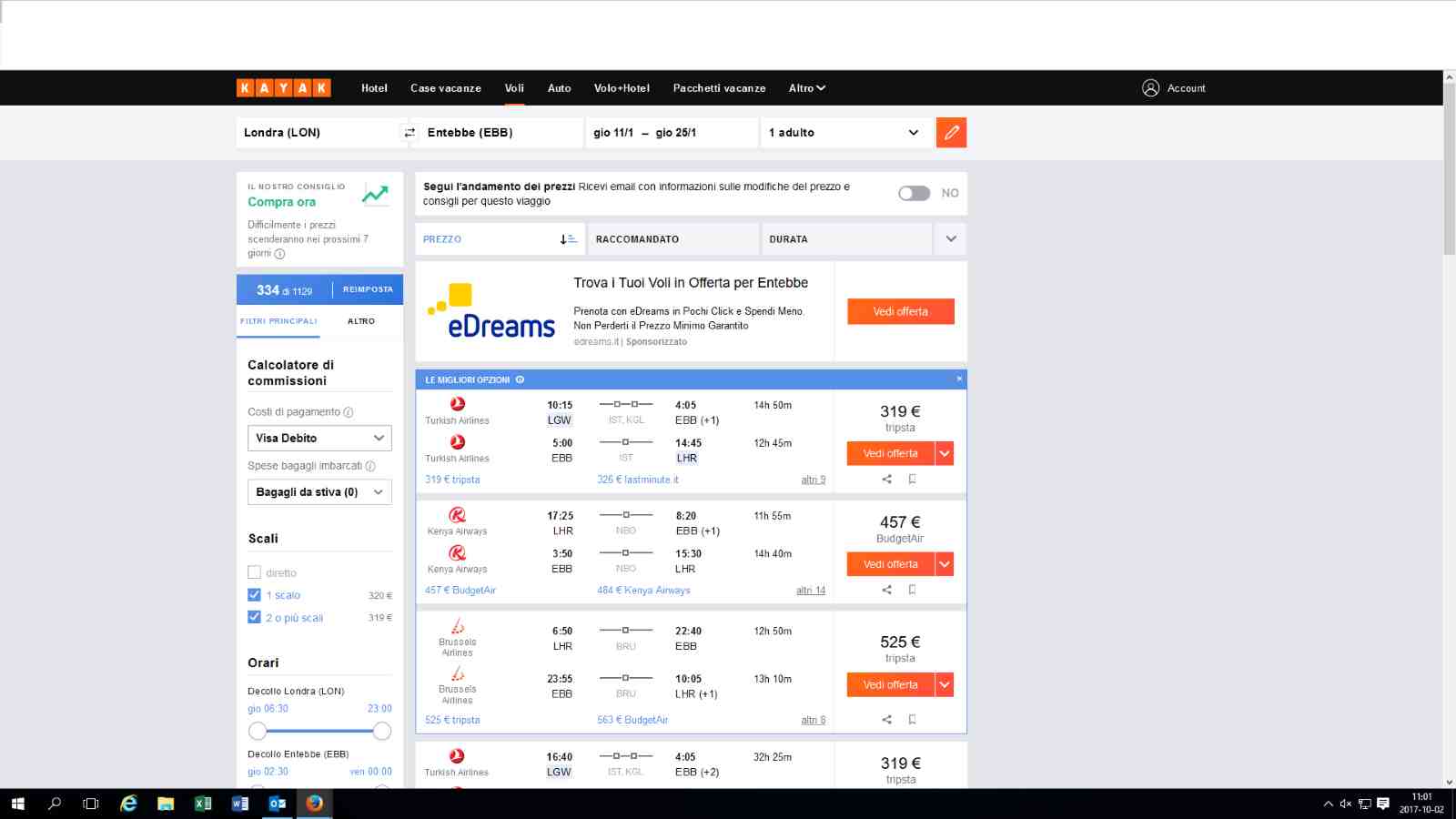Click the sort order icon in the Prezzo tab

pyautogui.click(x=568, y=239)
